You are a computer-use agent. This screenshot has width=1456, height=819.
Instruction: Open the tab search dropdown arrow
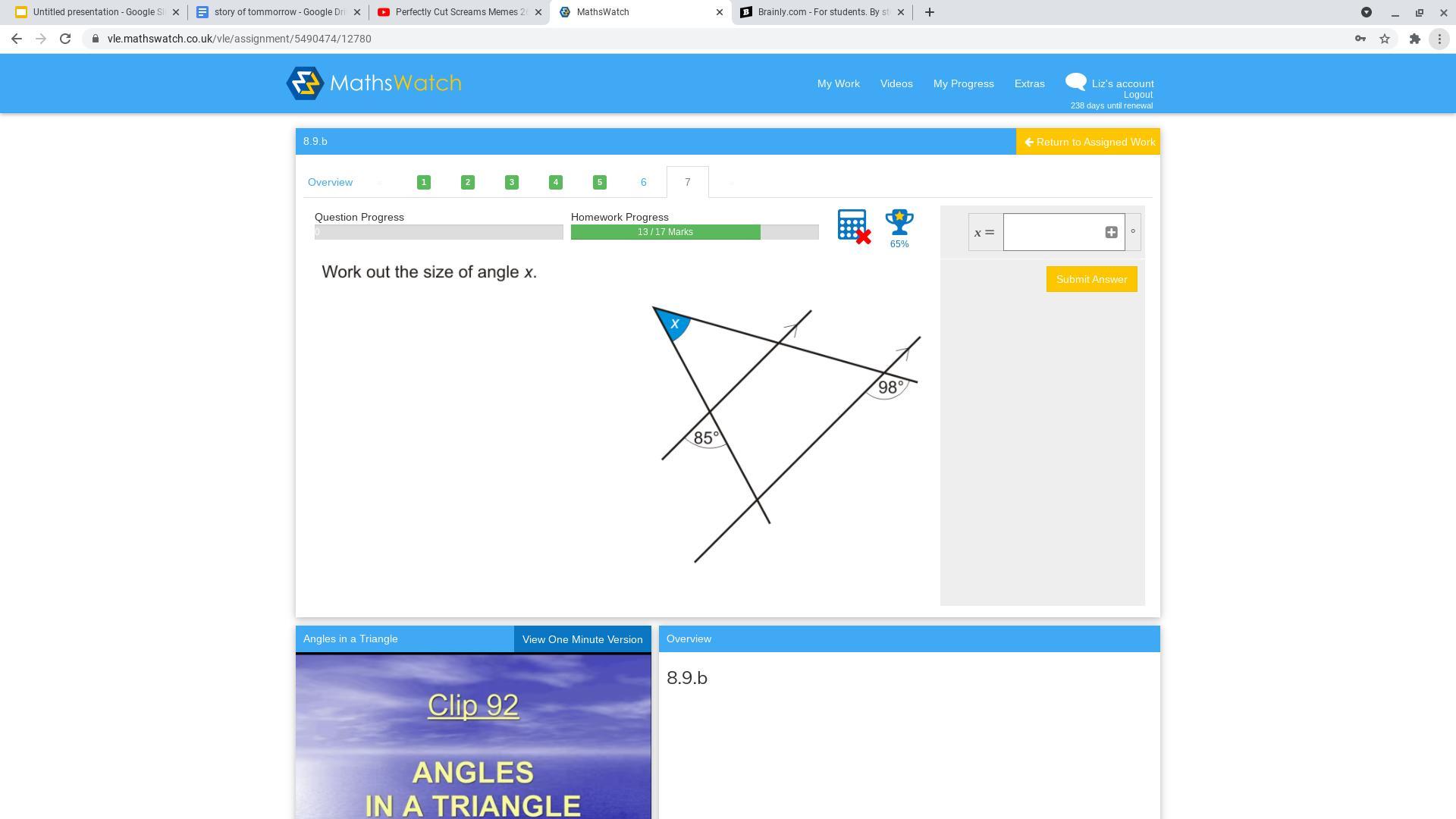point(1366,12)
